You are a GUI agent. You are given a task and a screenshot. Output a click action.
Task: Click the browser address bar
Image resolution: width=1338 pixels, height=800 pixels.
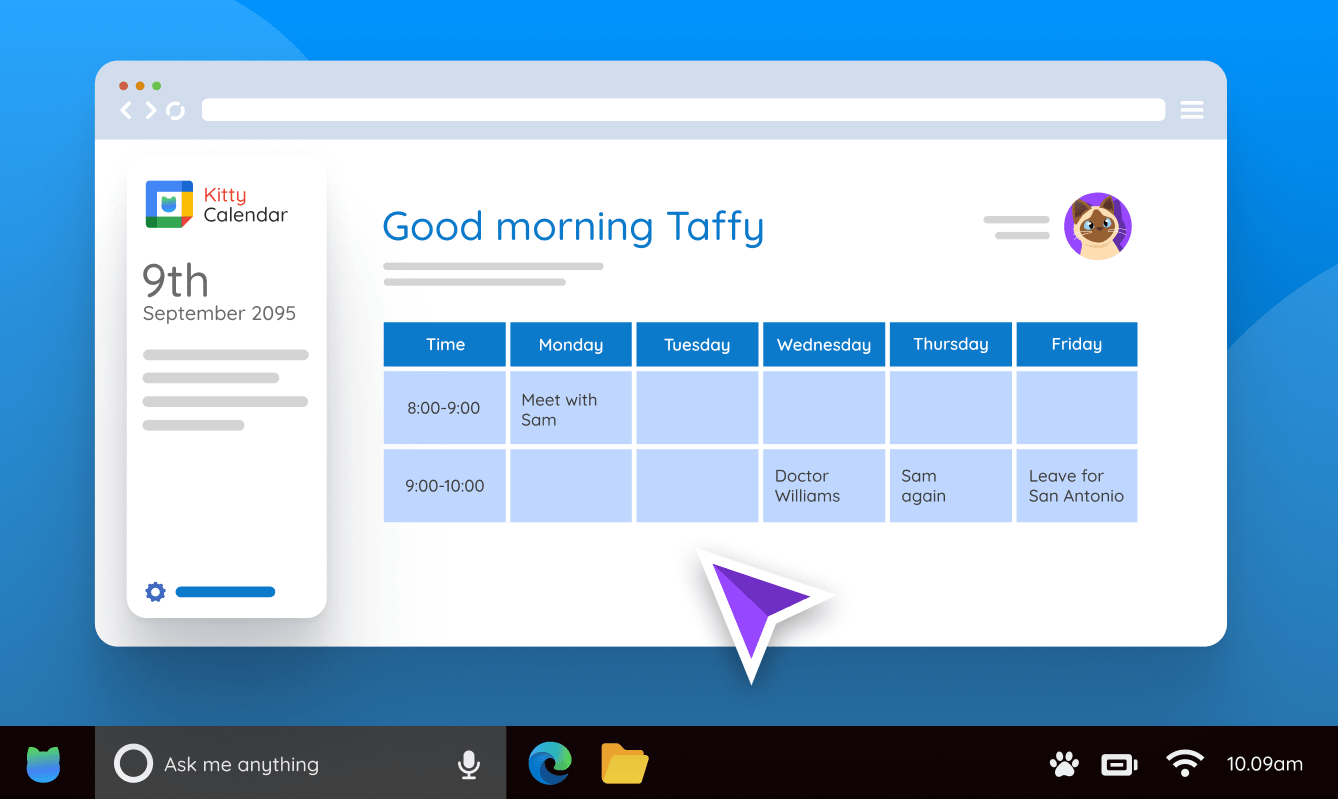click(683, 110)
